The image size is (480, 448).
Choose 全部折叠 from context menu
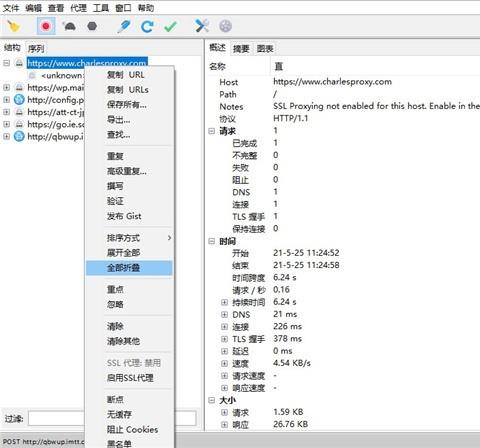129,268
